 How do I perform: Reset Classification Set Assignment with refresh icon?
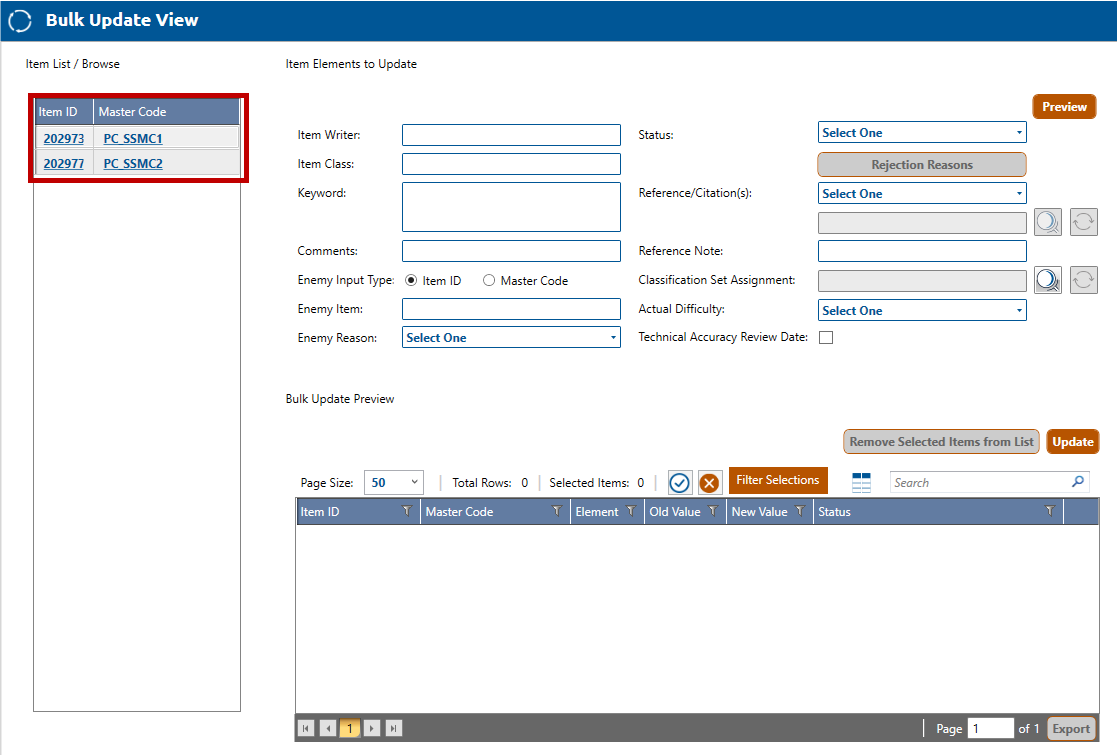tap(1083, 281)
